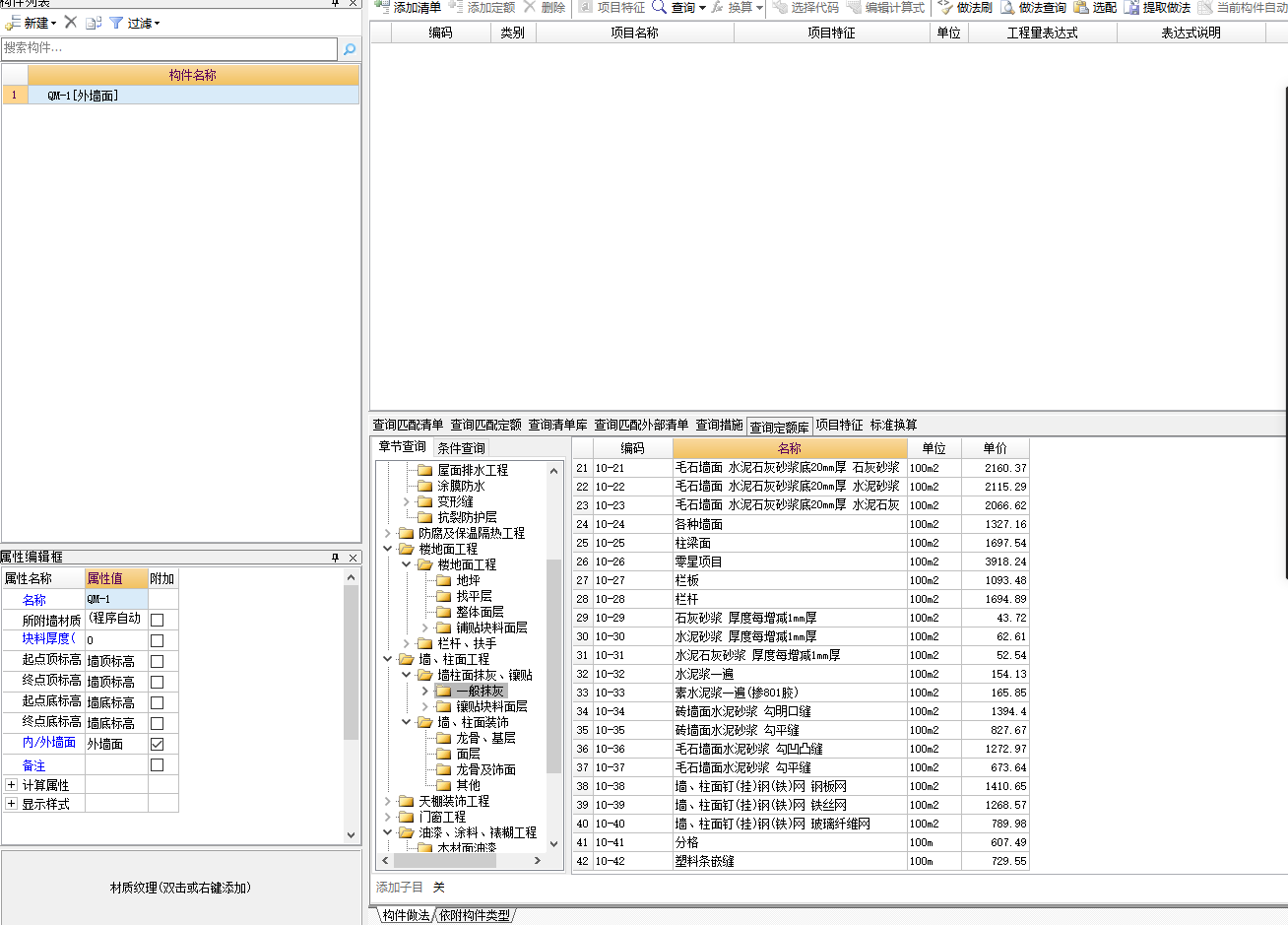Click the 编辑计算式 toolbar icon
This screenshot has height=925, width=1288.
(x=854, y=7)
